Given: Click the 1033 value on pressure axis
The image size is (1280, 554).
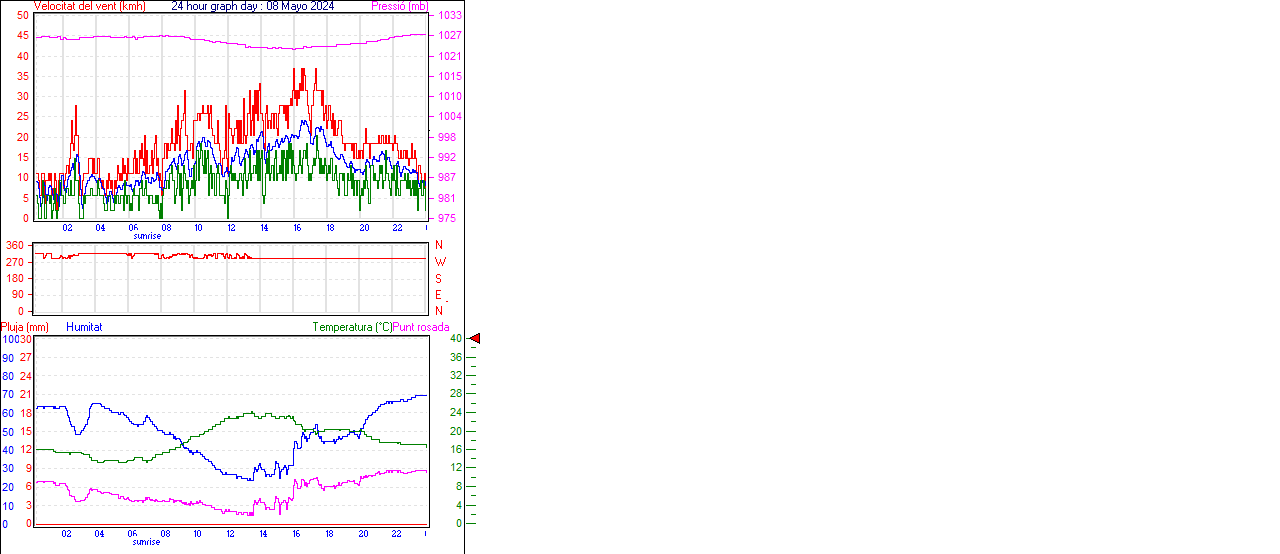Looking at the screenshot, I should tap(449, 16).
